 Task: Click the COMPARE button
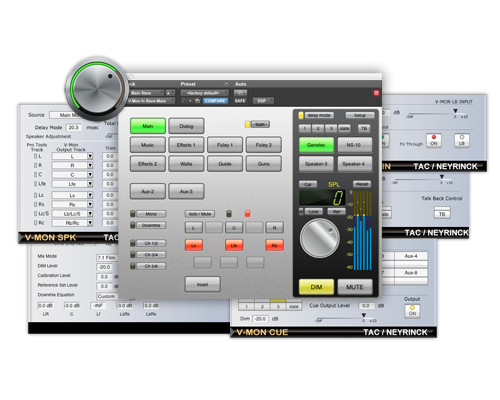[215, 101]
